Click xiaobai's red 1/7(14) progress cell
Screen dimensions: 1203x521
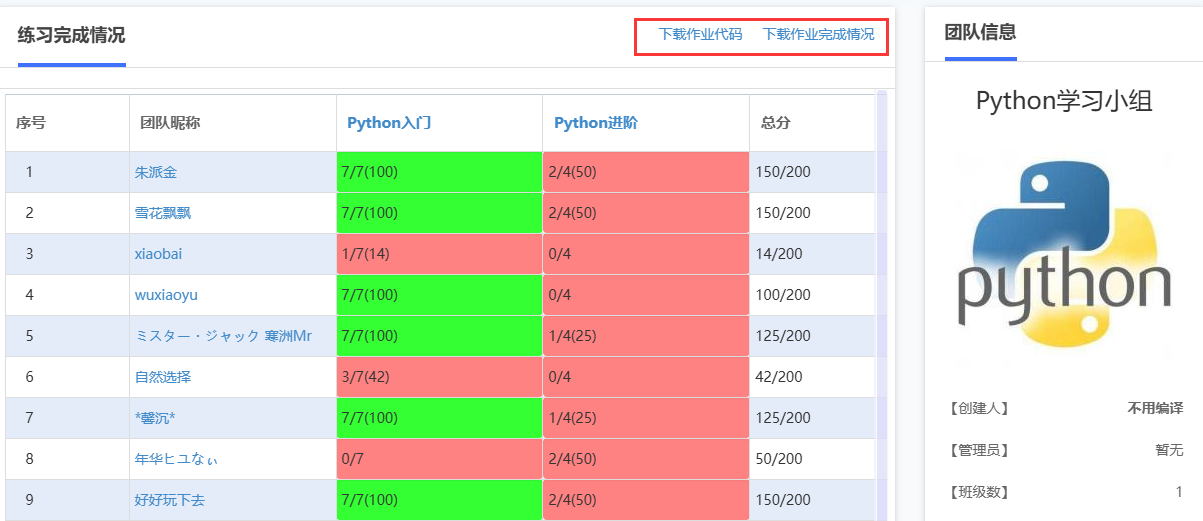click(x=439, y=254)
